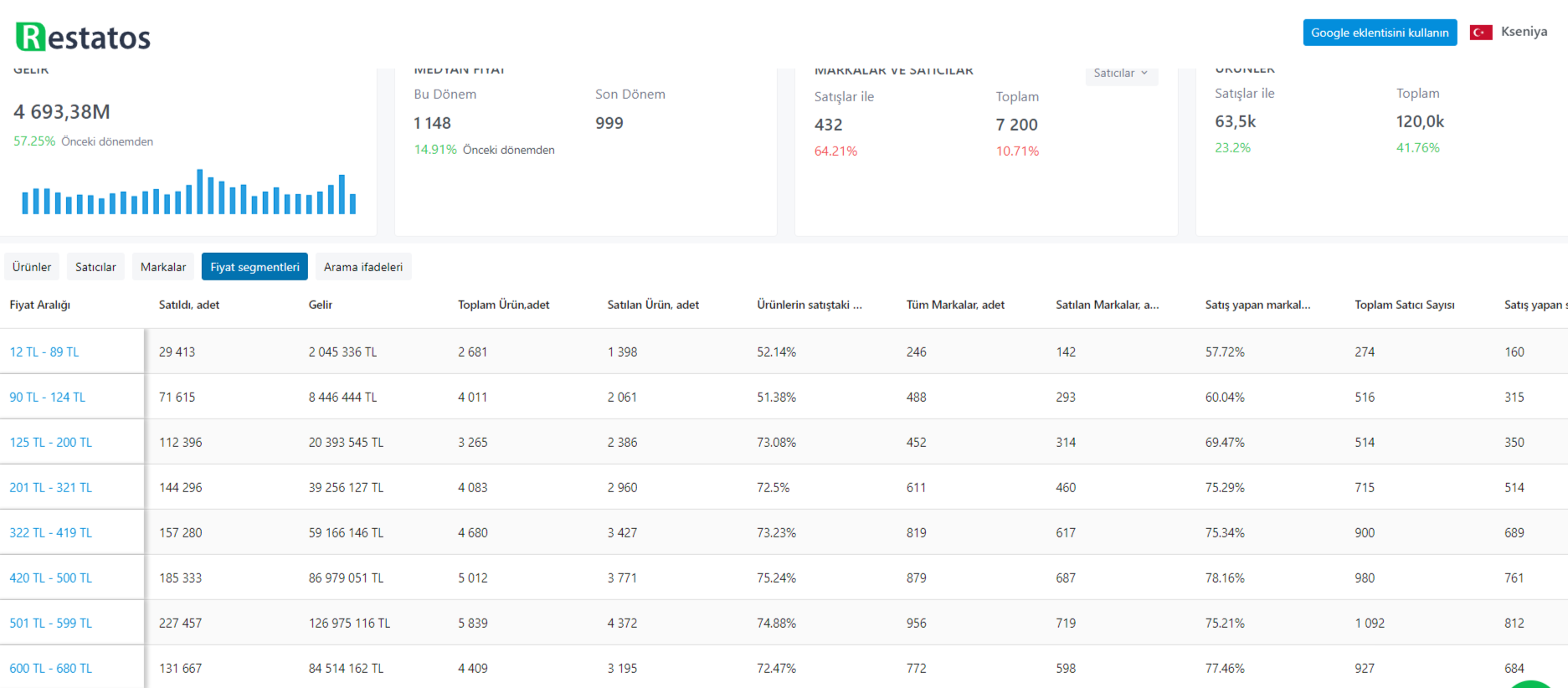Click the 10.71% red percentage
This screenshot has width=1568, height=688.
click(1017, 151)
